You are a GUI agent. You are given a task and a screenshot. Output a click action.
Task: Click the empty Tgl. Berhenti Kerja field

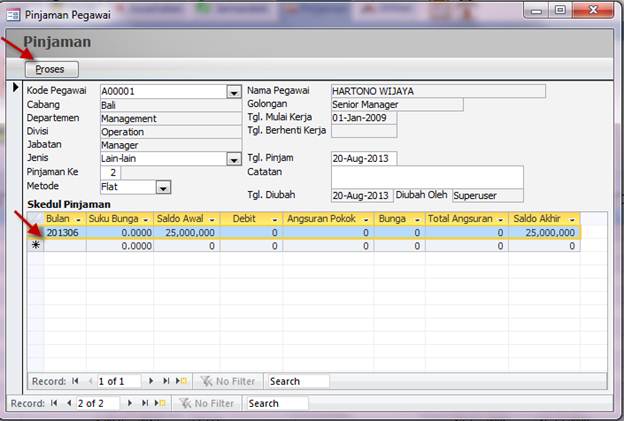click(x=364, y=131)
